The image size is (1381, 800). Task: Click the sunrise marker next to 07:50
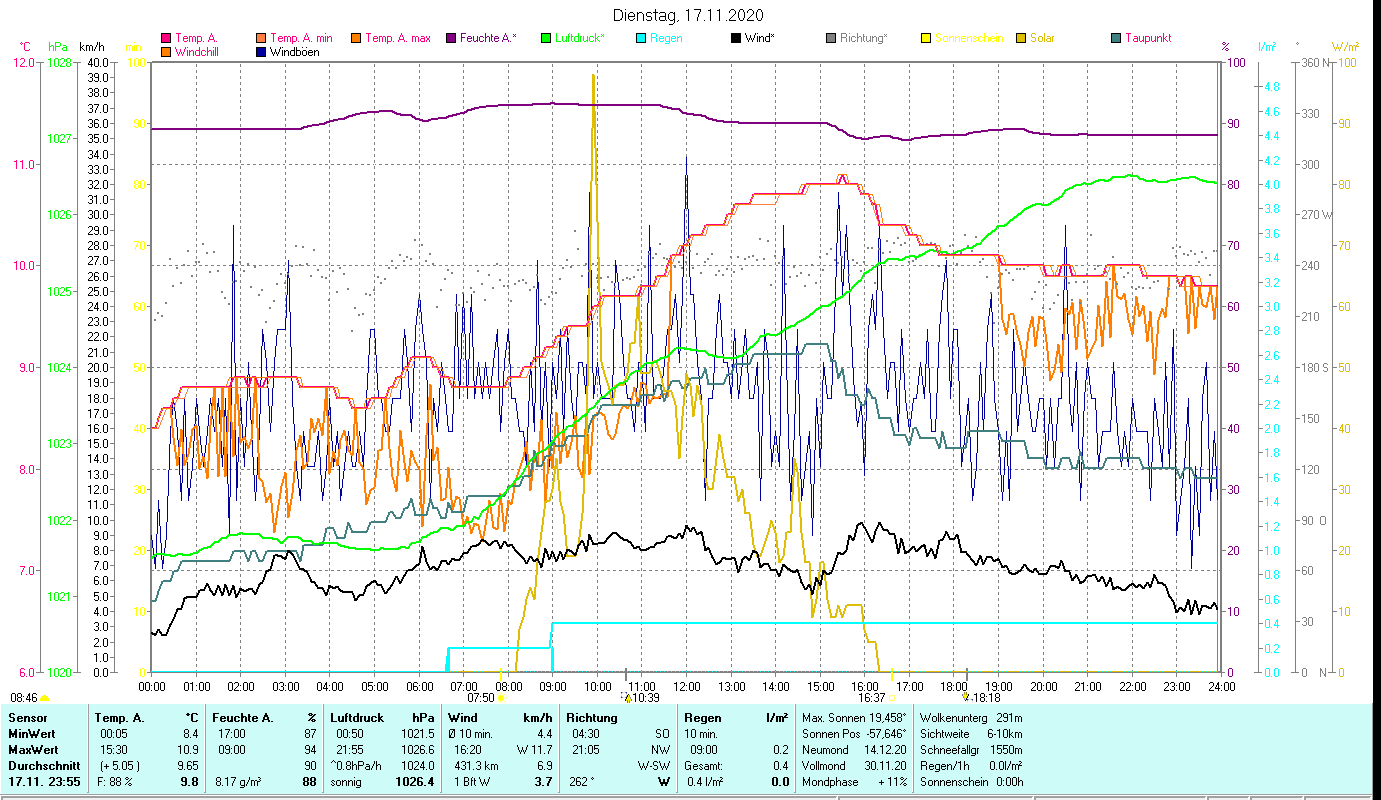pyautogui.click(x=500, y=698)
